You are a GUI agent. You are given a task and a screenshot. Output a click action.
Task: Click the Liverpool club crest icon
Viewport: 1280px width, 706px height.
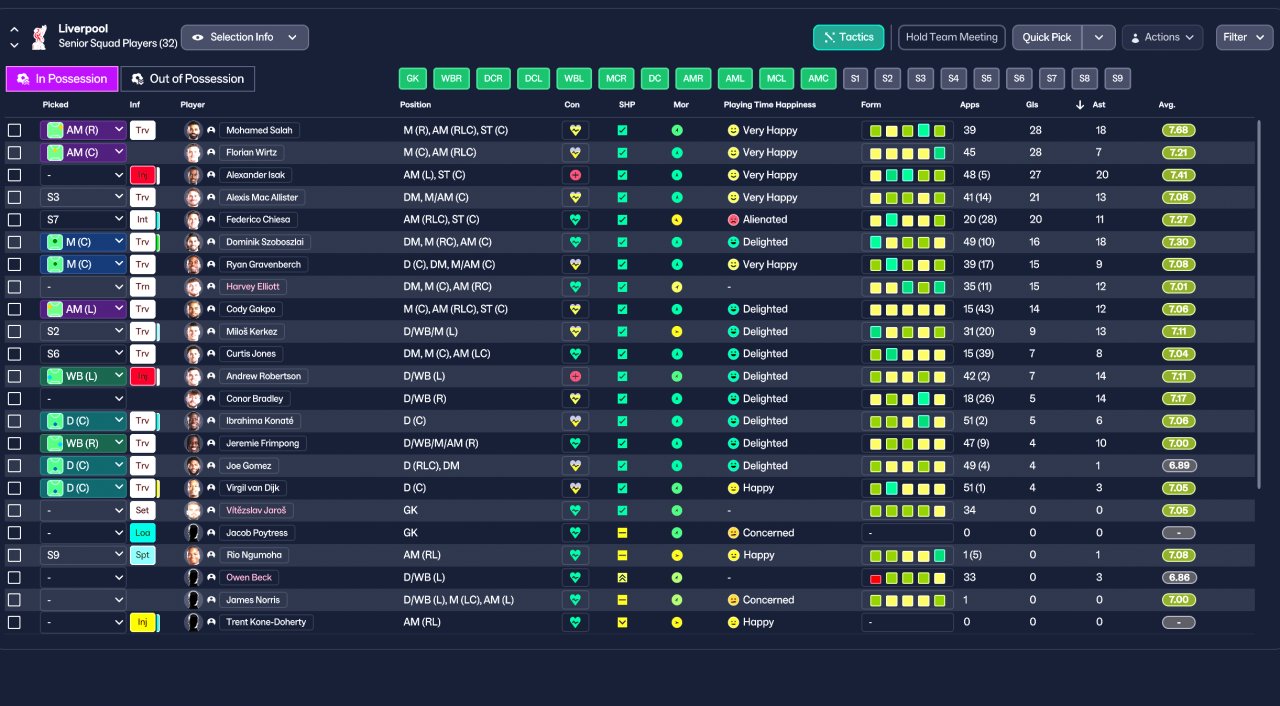click(x=39, y=37)
